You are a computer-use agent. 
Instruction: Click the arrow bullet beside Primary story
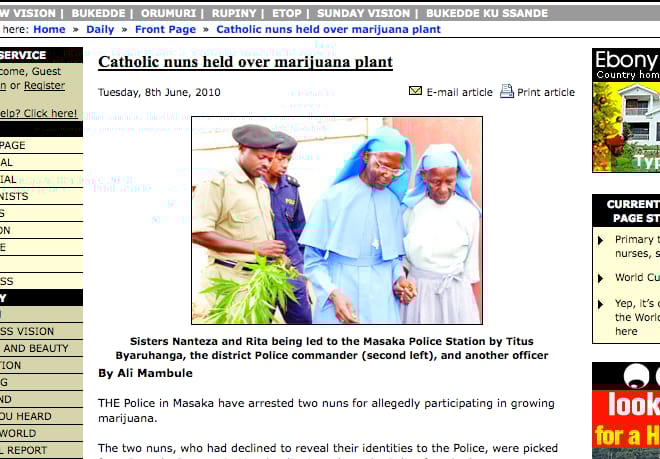[x=601, y=240]
